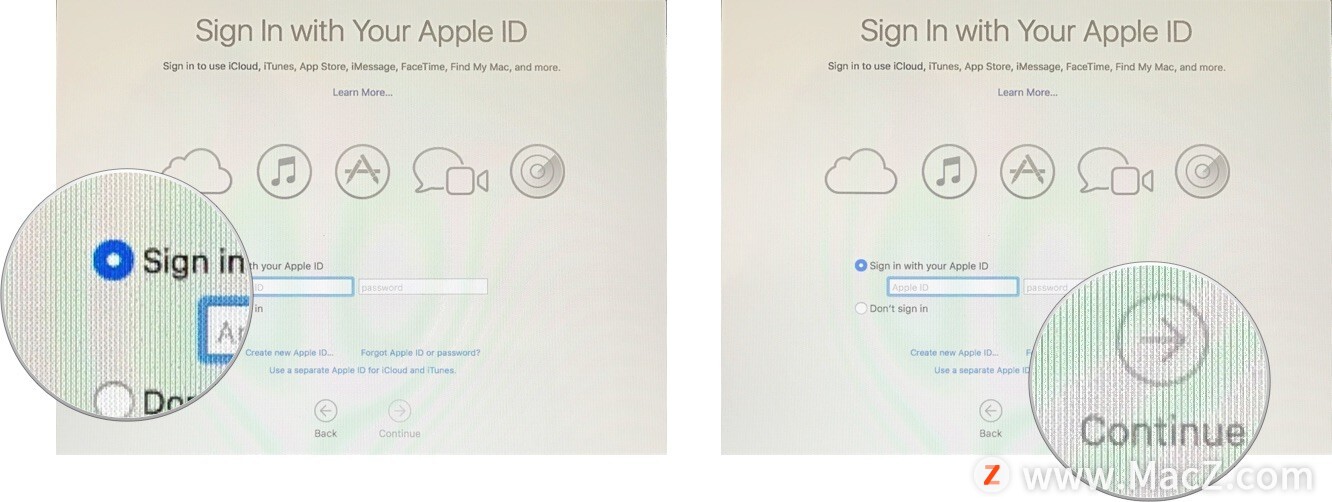Select the 'Don't sign in' radio, right panel
Viewport: 1332px width, 502px height.
(x=861, y=309)
